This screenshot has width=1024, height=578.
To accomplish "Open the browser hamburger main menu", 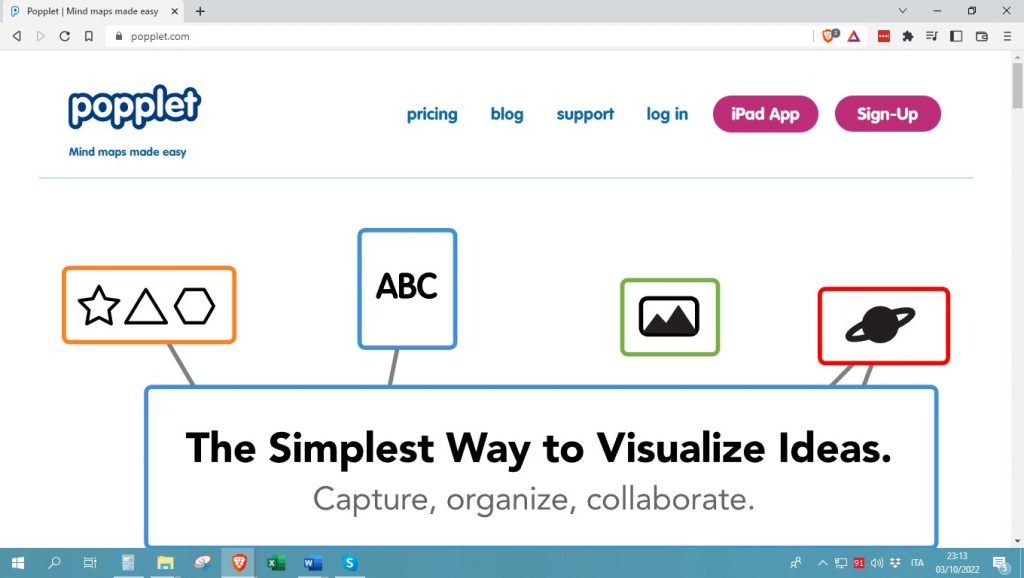I will click(x=1006, y=36).
